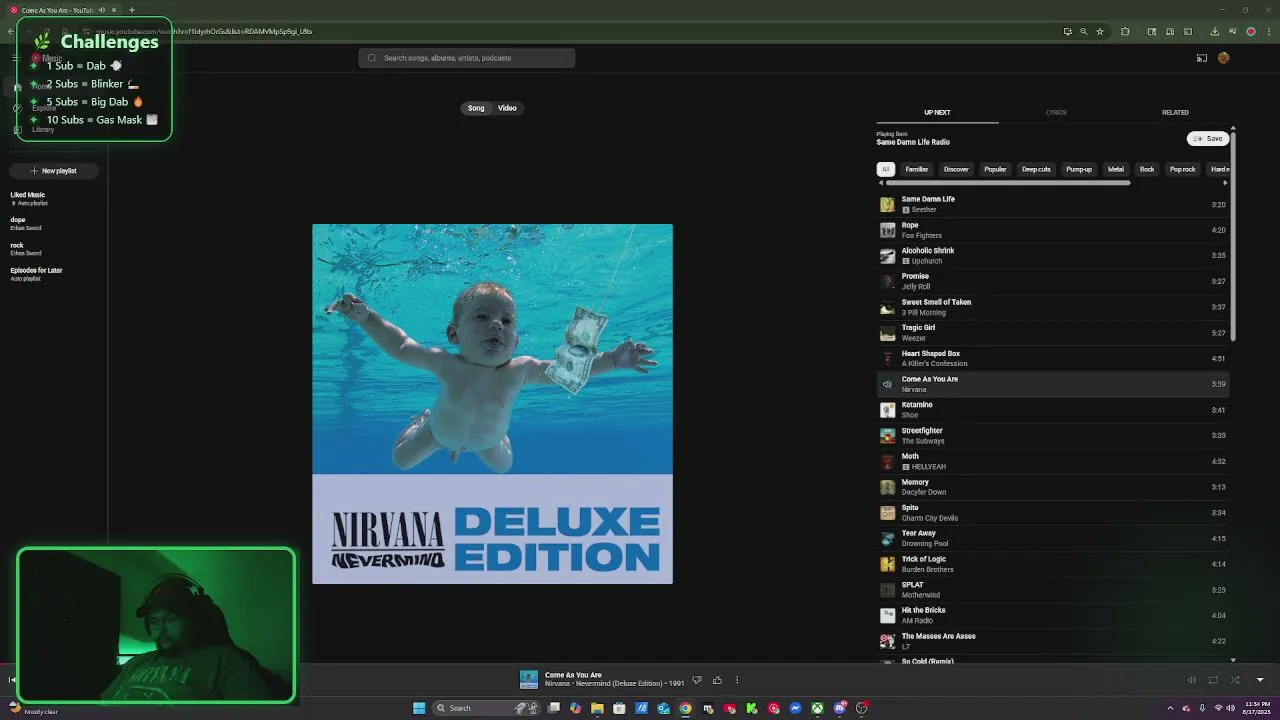Select the Metal filter chip
Image resolution: width=1280 pixels, height=720 pixels.
click(x=1116, y=169)
